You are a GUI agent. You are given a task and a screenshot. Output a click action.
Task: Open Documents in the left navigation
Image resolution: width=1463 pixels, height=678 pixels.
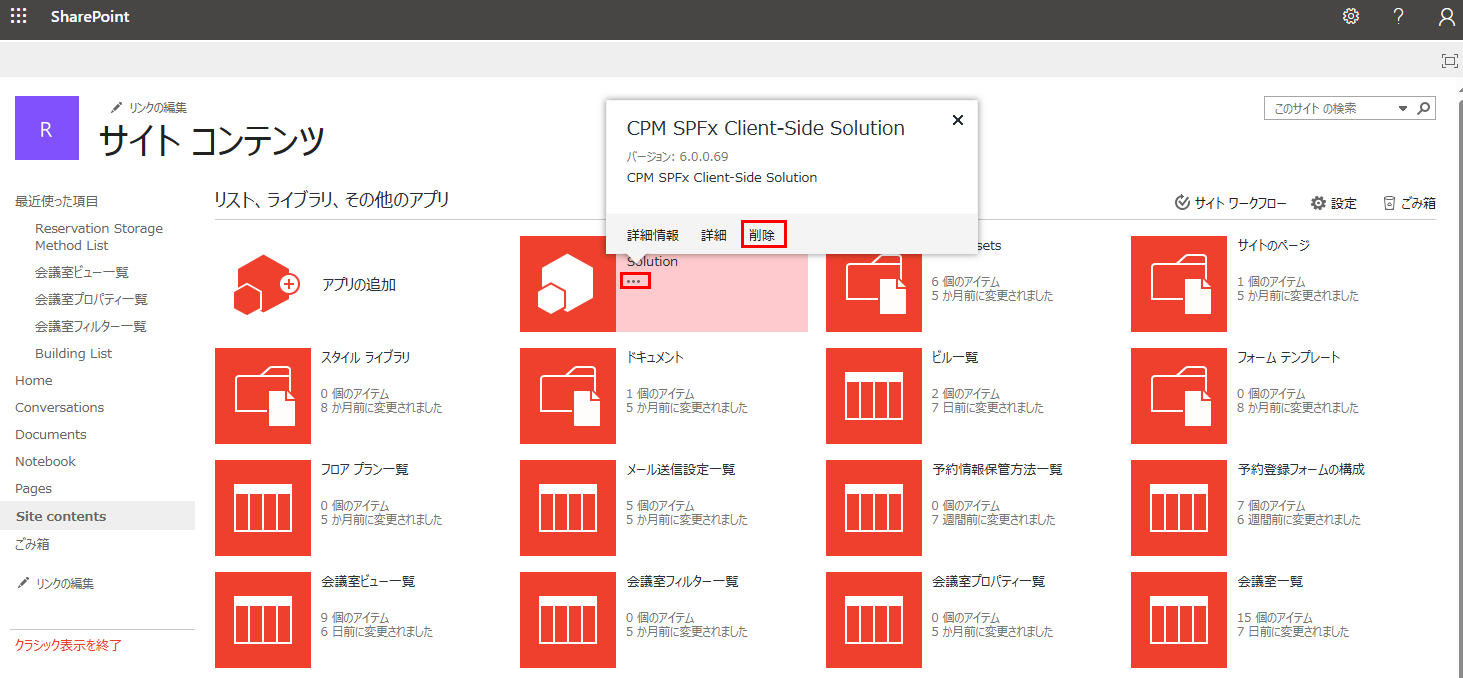51,434
